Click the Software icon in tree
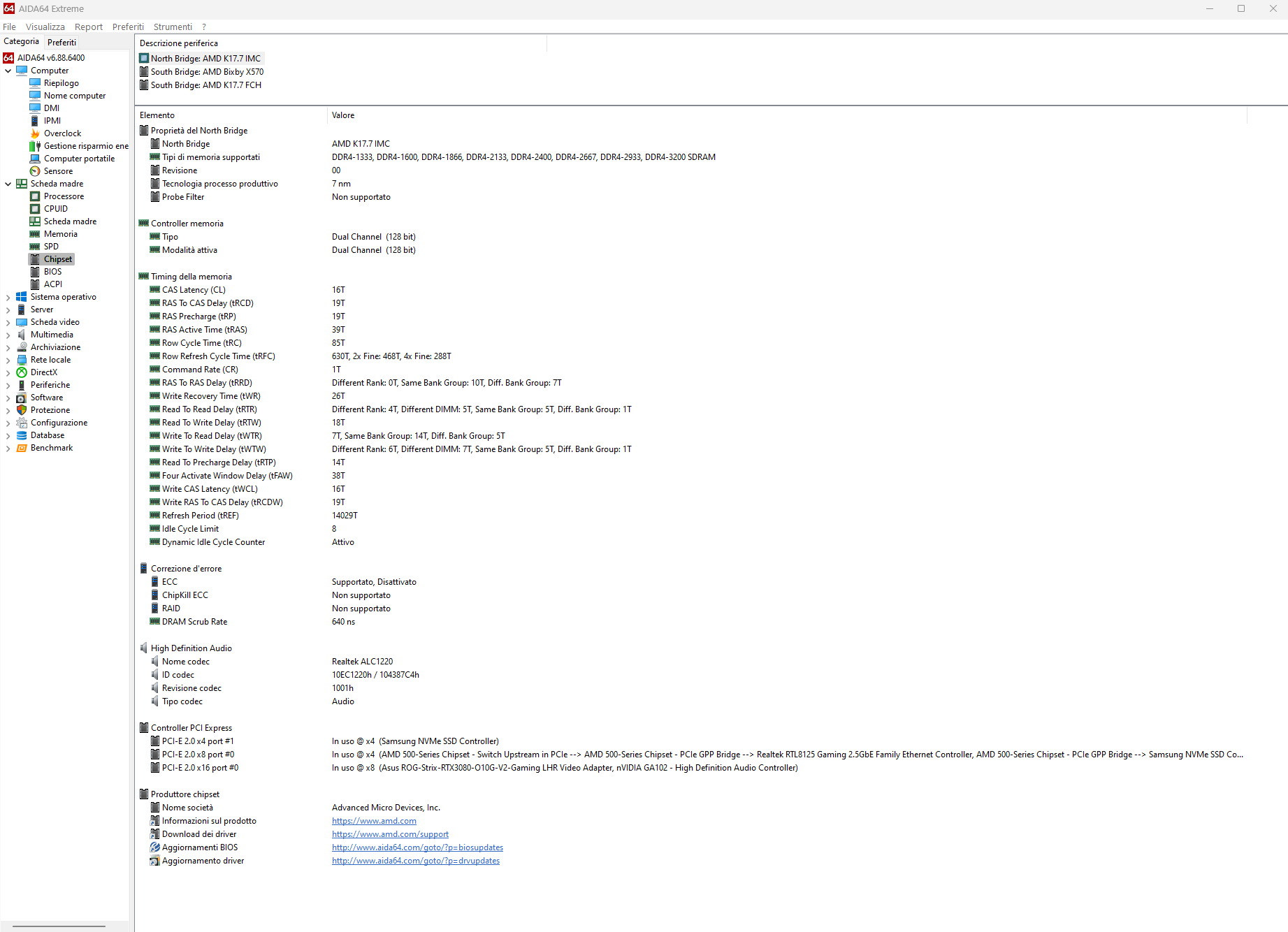Image resolution: width=1288 pixels, height=932 pixels. pos(22,398)
